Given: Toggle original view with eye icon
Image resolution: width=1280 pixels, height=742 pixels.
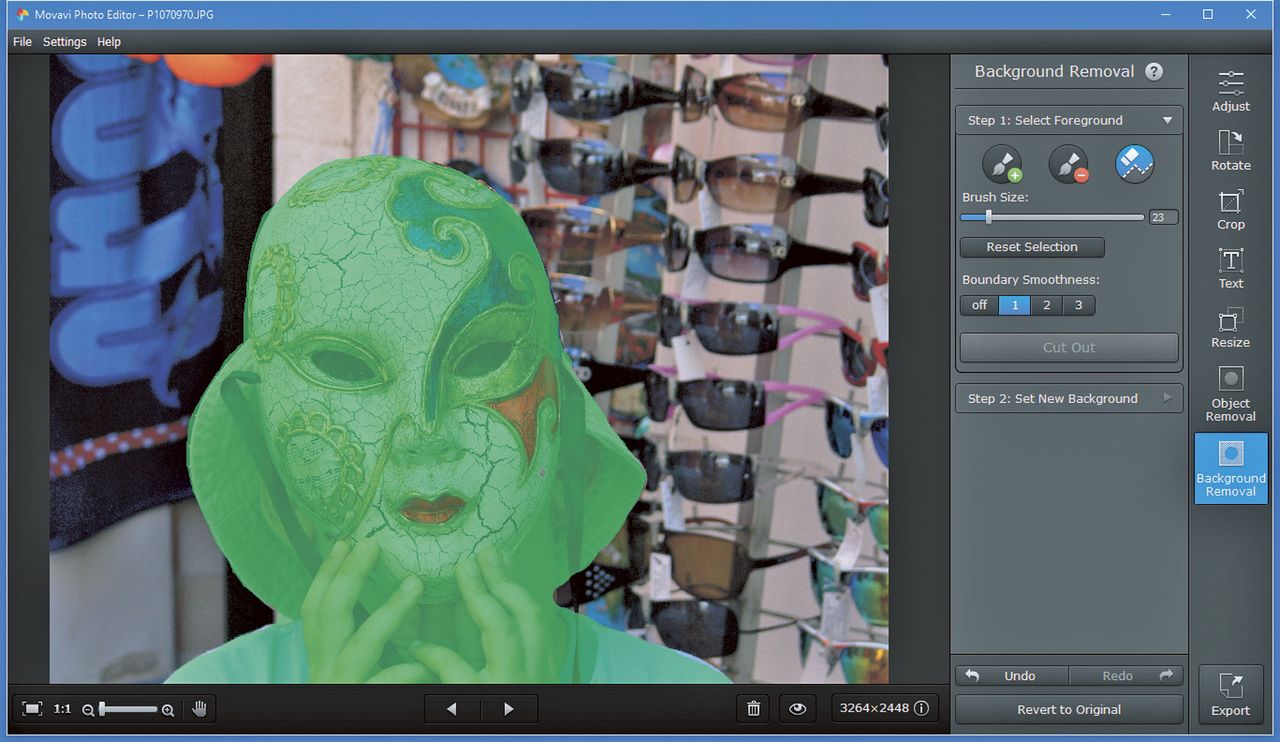Looking at the screenshot, I should 797,709.
